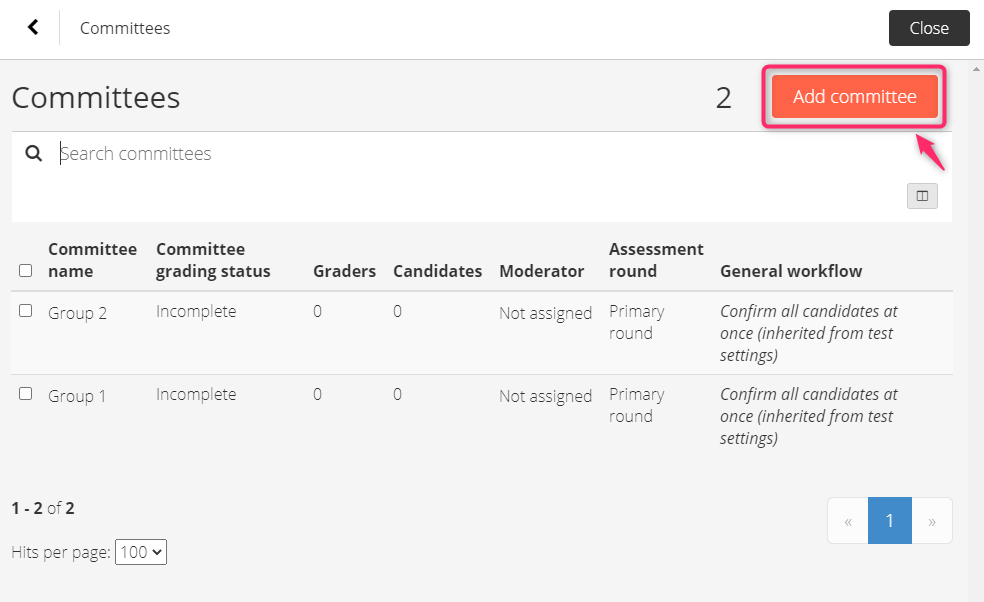
Task: Click scrollbar up arrow
Action: 976,68
